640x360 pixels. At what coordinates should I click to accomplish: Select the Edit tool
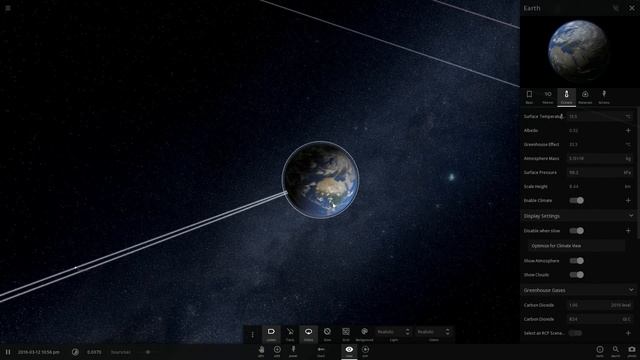(x=365, y=351)
